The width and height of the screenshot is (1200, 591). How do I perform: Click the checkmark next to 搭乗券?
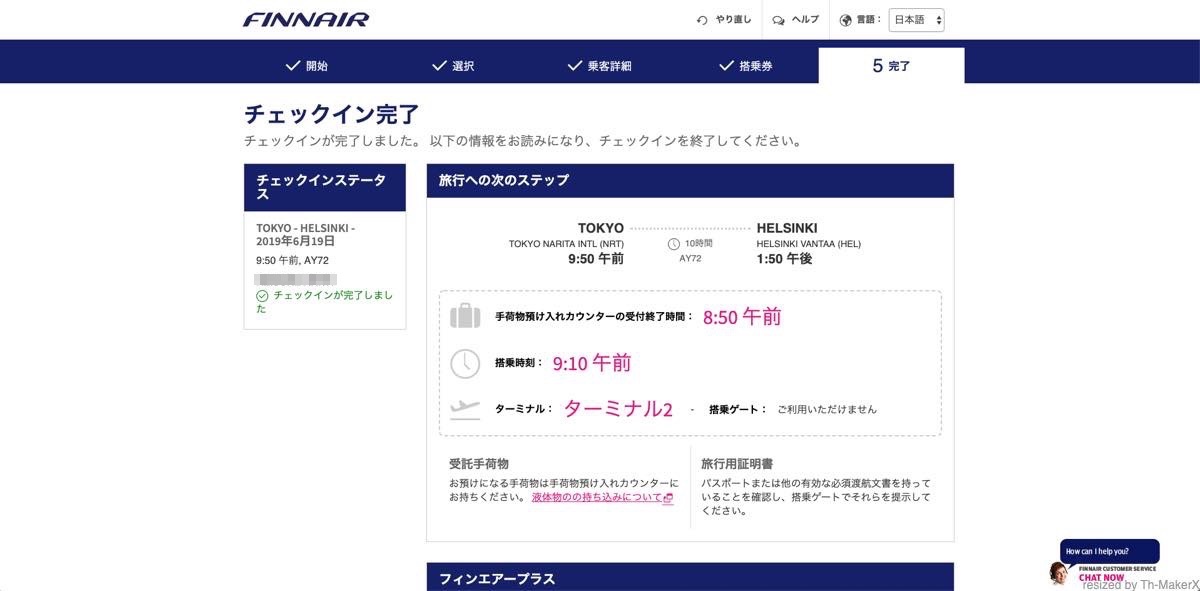pos(727,66)
